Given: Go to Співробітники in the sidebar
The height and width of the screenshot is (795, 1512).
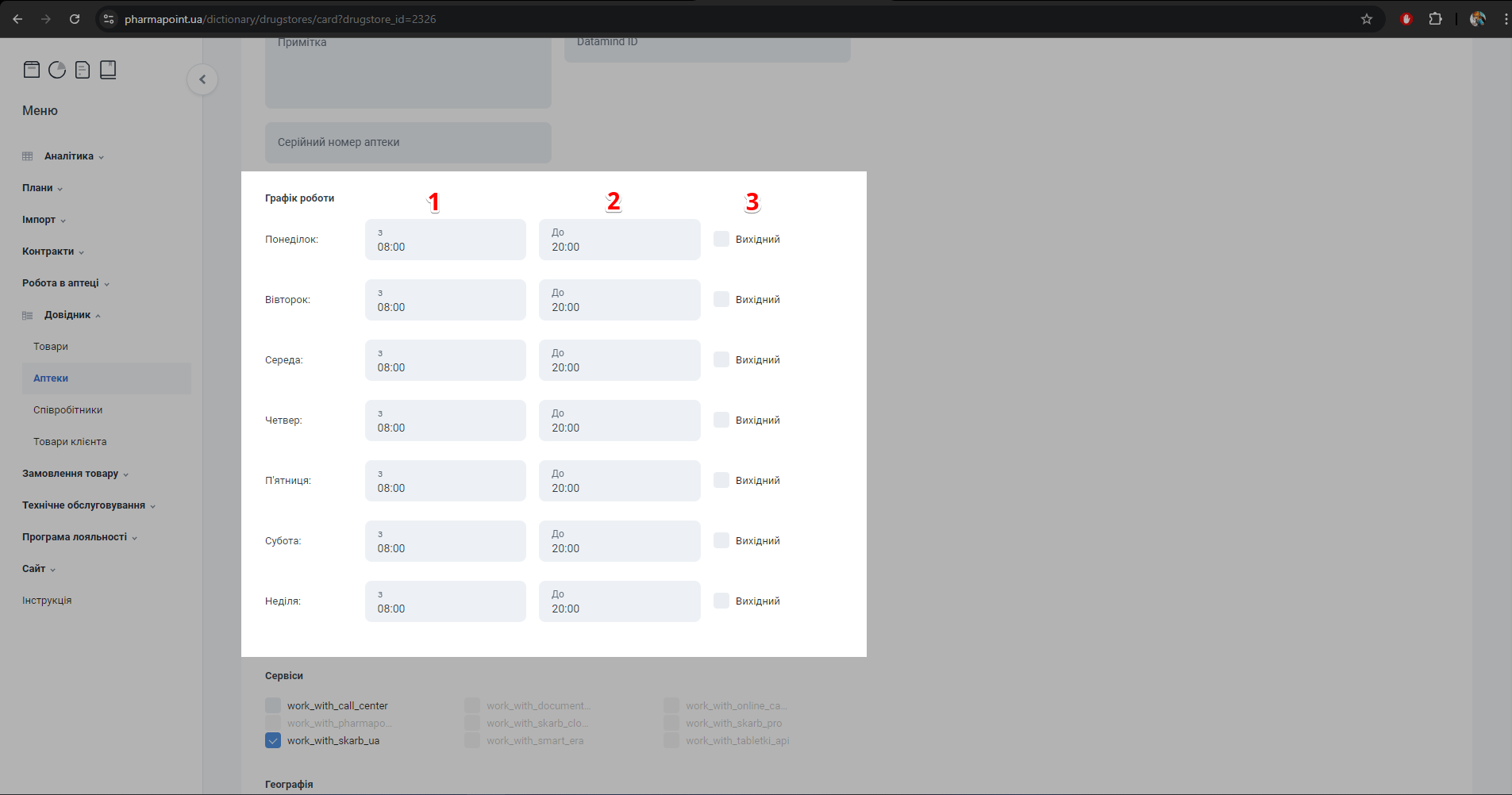Looking at the screenshot, I should pos(68,410).
